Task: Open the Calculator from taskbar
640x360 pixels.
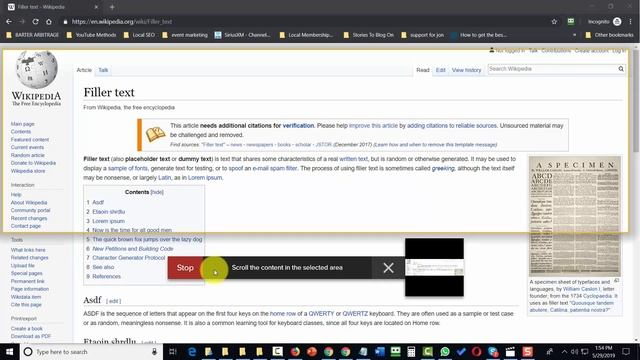Action: [411, 352]
